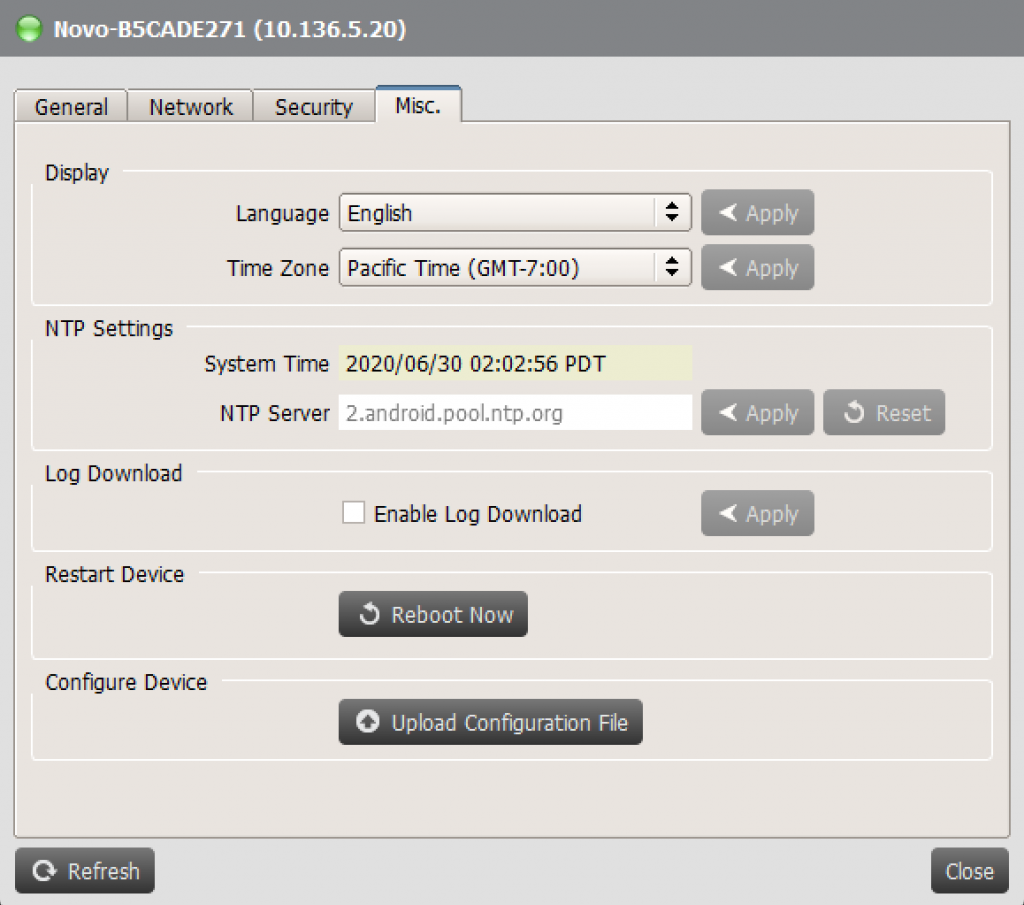
Task: Click Upload Configuration File button
Action: (x=490, y=722)
